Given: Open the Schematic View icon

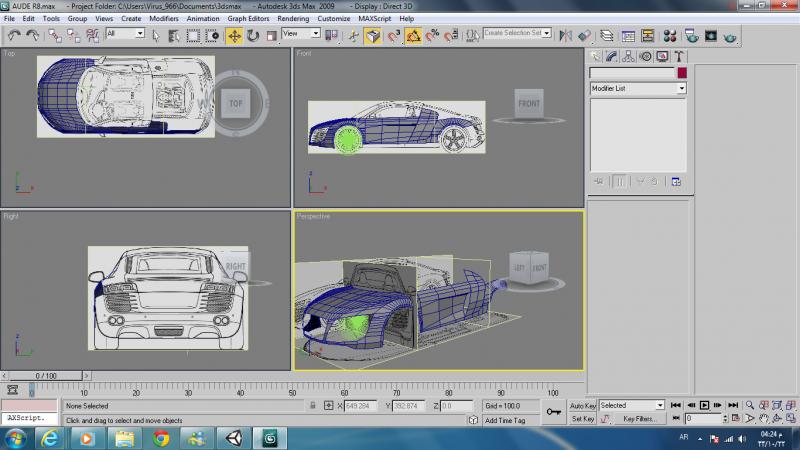Looking at the screenshot, I should tap(647, 36).
